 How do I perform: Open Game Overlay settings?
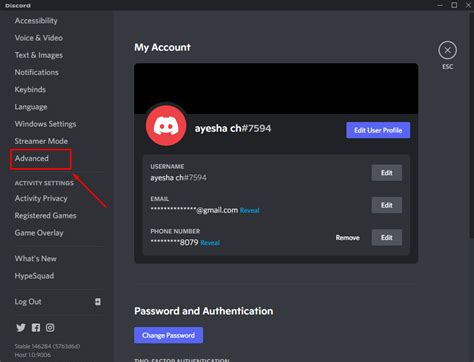coord(39,233)
